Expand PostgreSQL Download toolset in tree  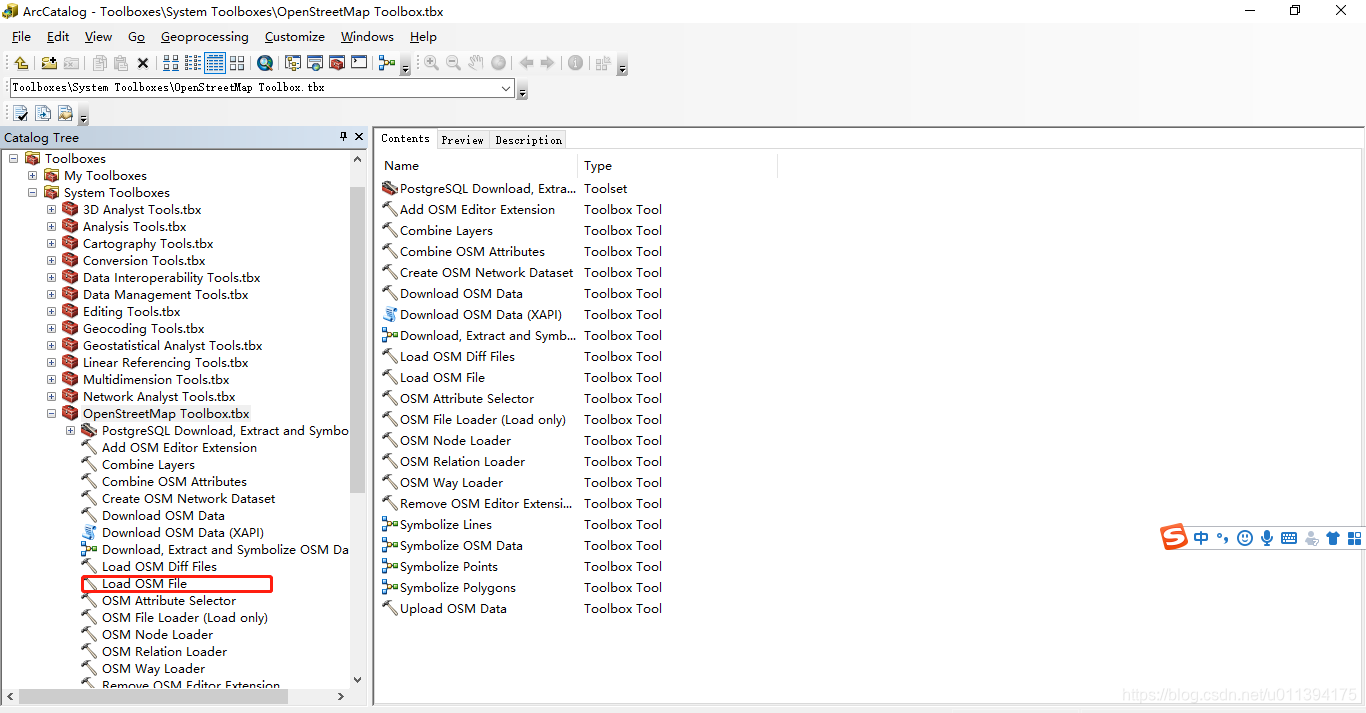click(x=70, y=431)
